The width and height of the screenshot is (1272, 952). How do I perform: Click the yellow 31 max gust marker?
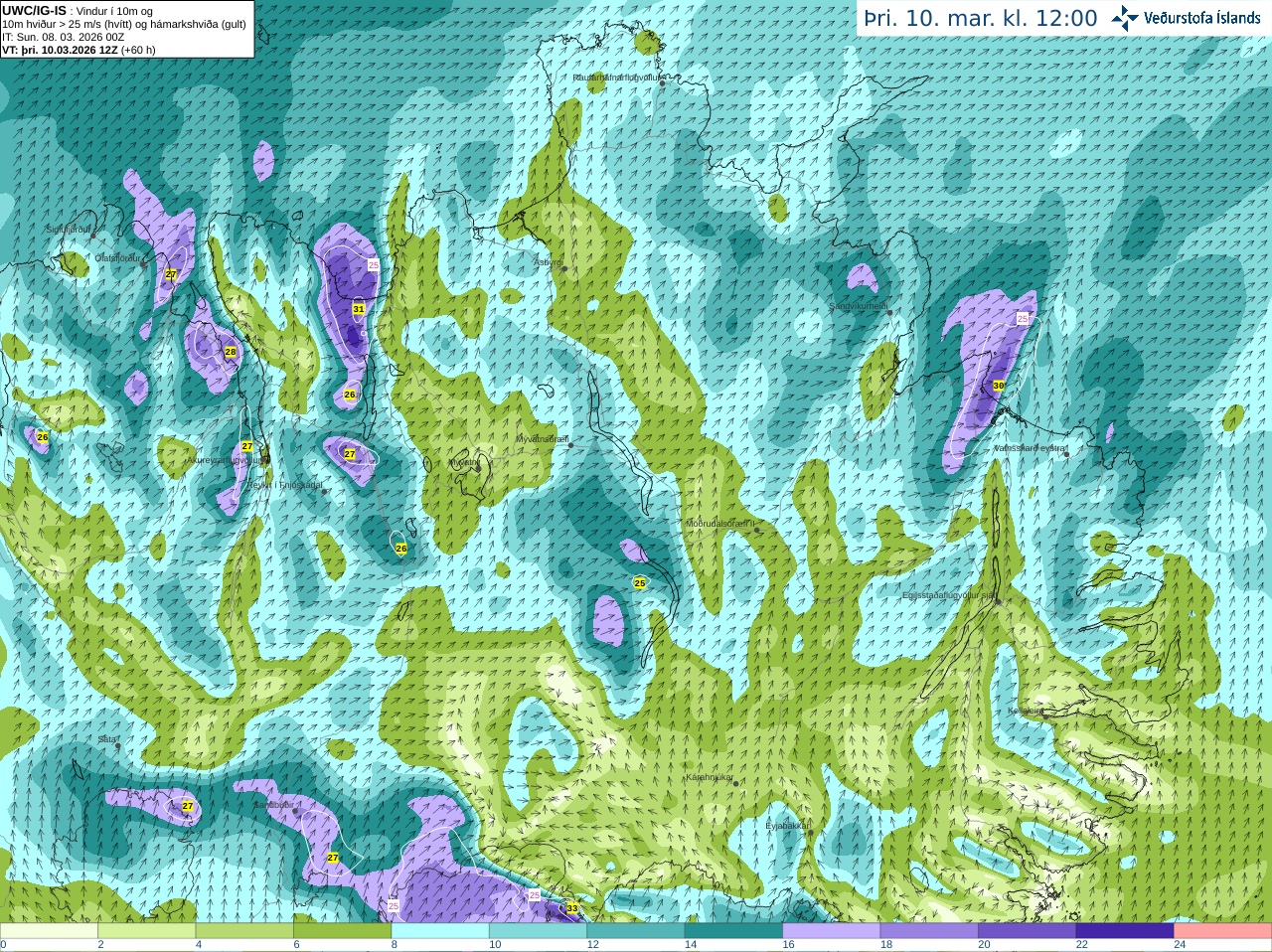pos(359,310)
